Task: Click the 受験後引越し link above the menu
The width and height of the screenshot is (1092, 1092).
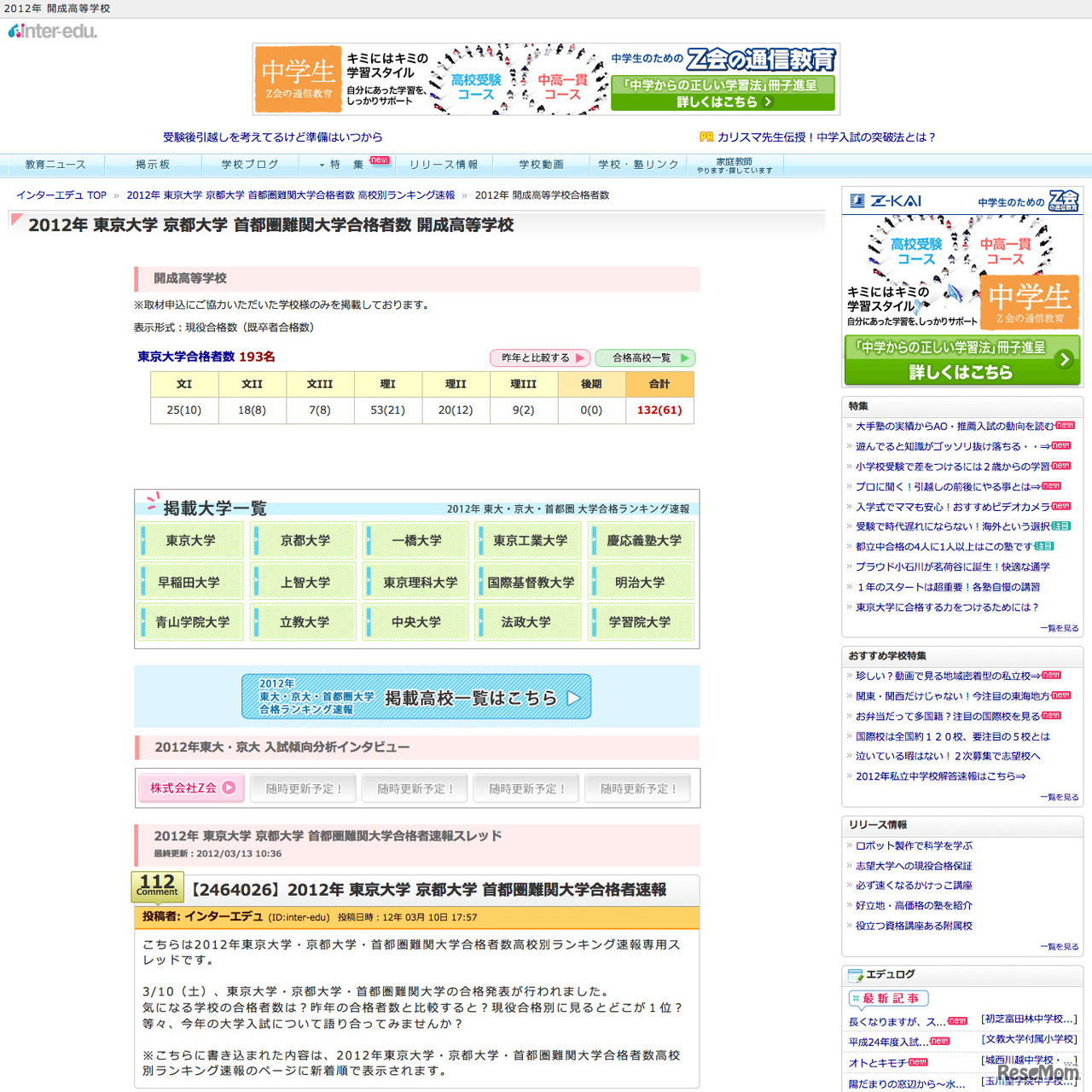Action: [273, 136]
